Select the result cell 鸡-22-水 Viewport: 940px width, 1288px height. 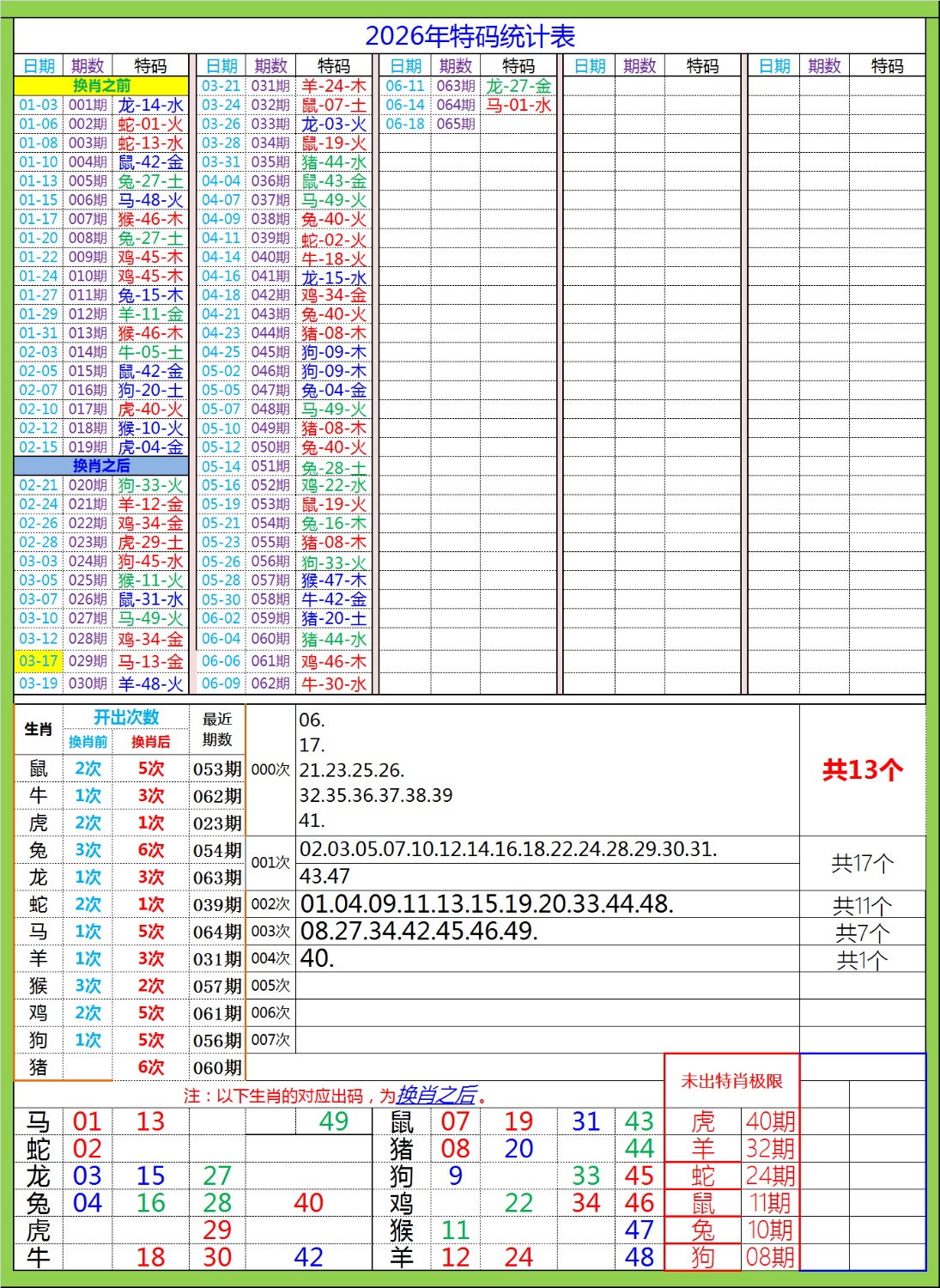(x=334, y=485)
